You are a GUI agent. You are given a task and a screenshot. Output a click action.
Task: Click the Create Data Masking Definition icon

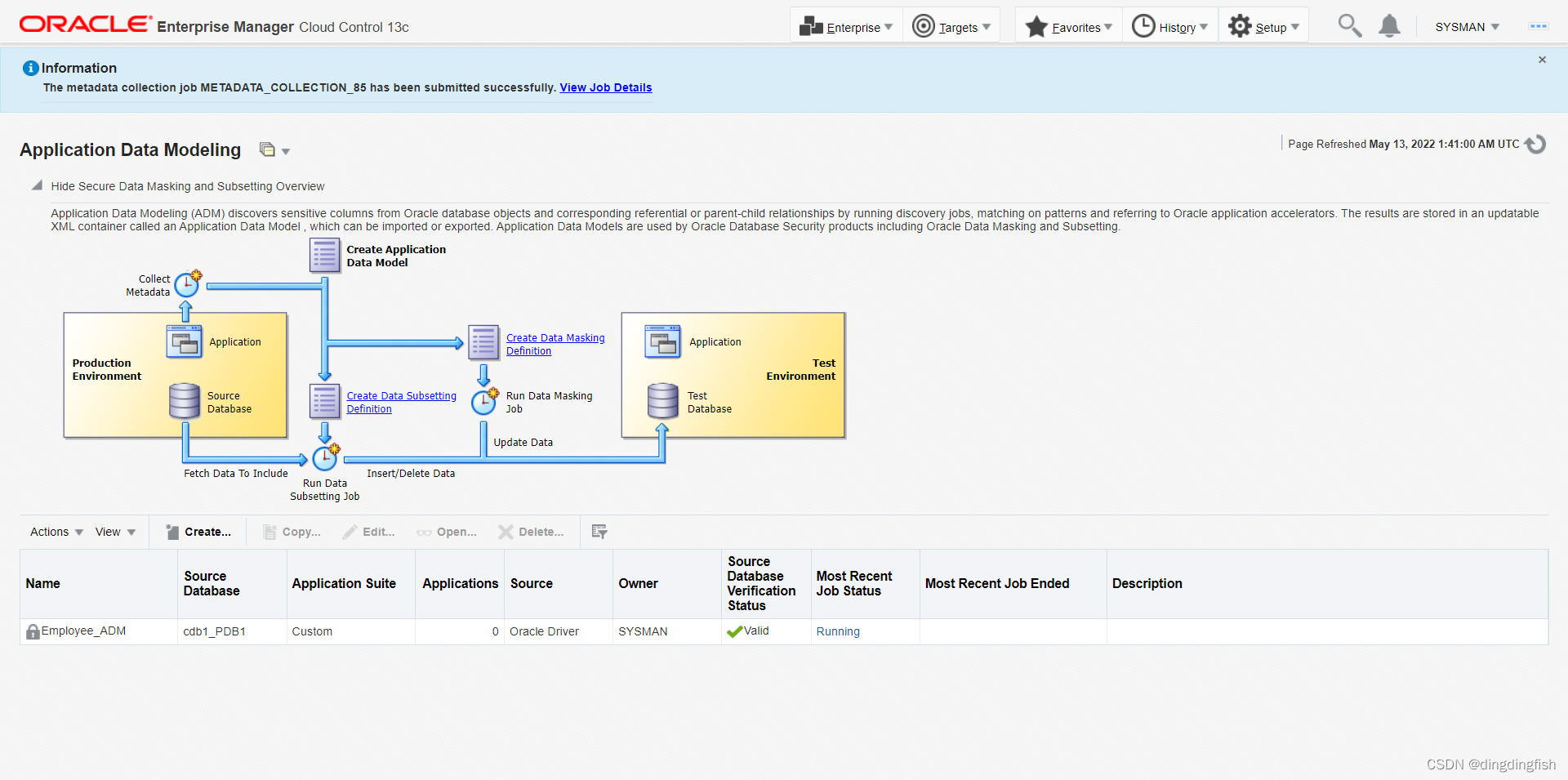click(483, 343)
